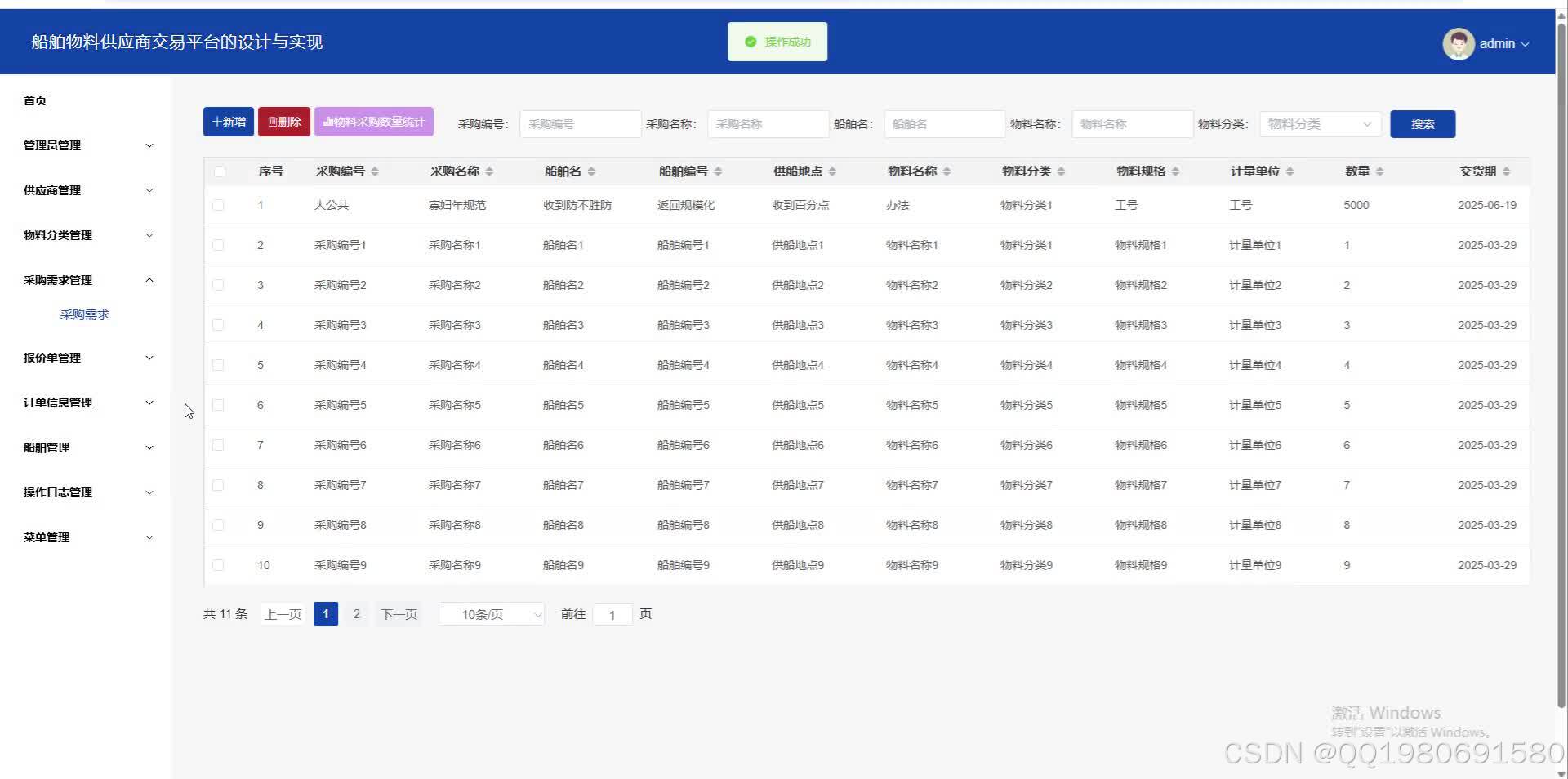Click the admin avatar image

click(1459, 43)
